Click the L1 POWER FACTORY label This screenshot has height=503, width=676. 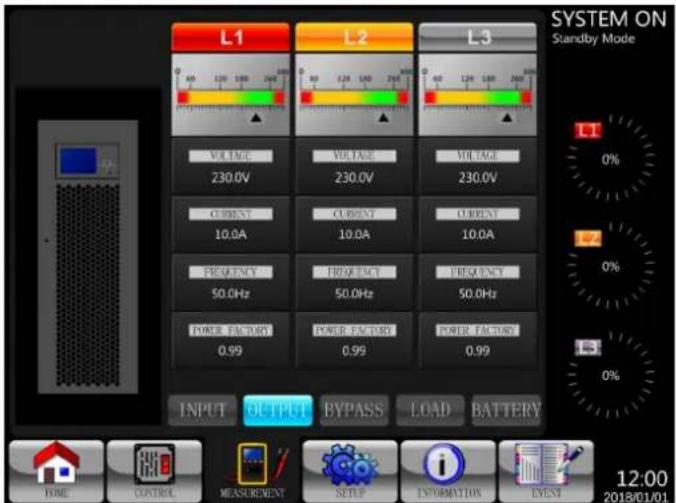[231, 330]
